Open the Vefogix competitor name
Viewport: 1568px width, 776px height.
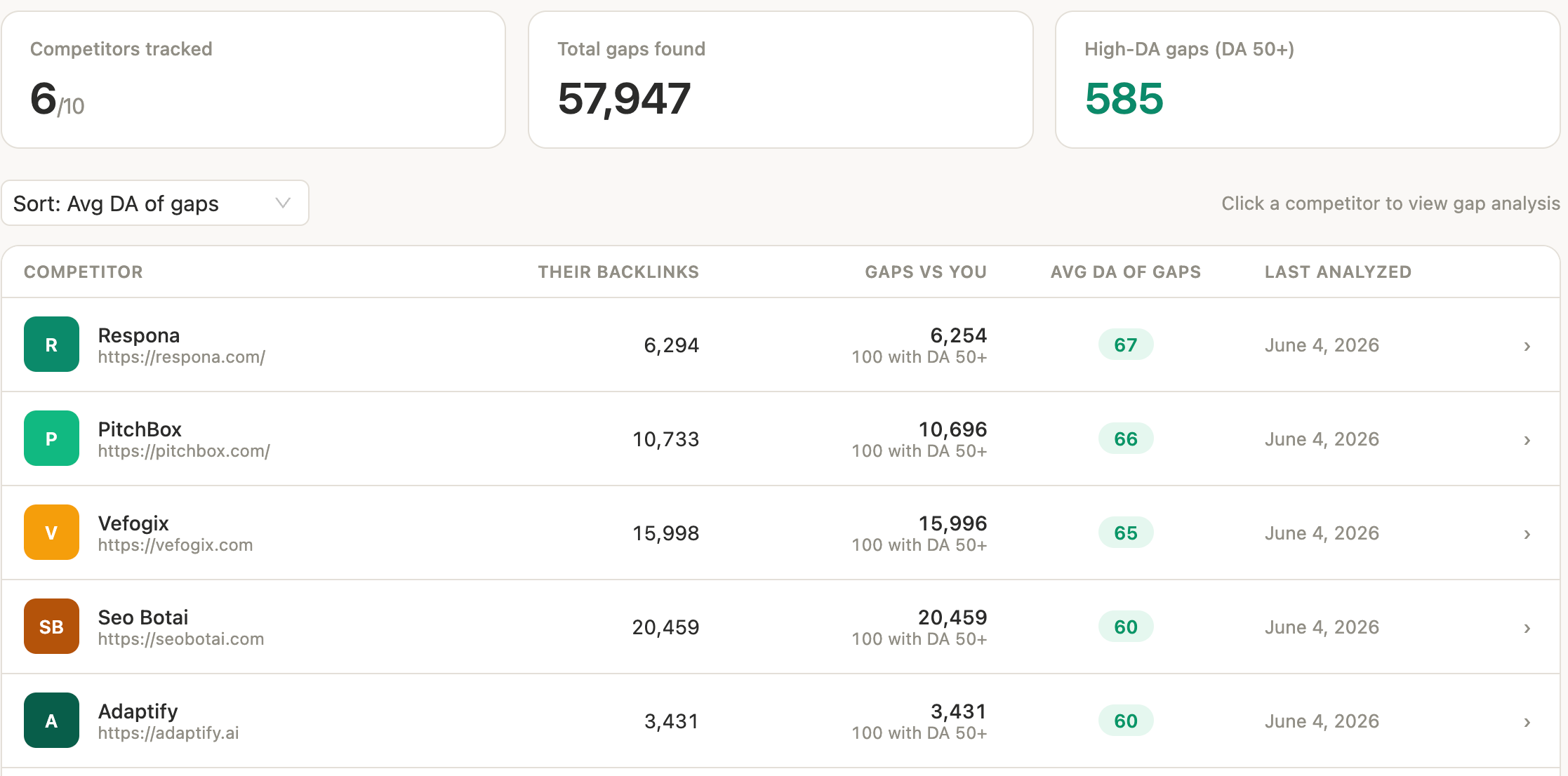click(133, 523)
